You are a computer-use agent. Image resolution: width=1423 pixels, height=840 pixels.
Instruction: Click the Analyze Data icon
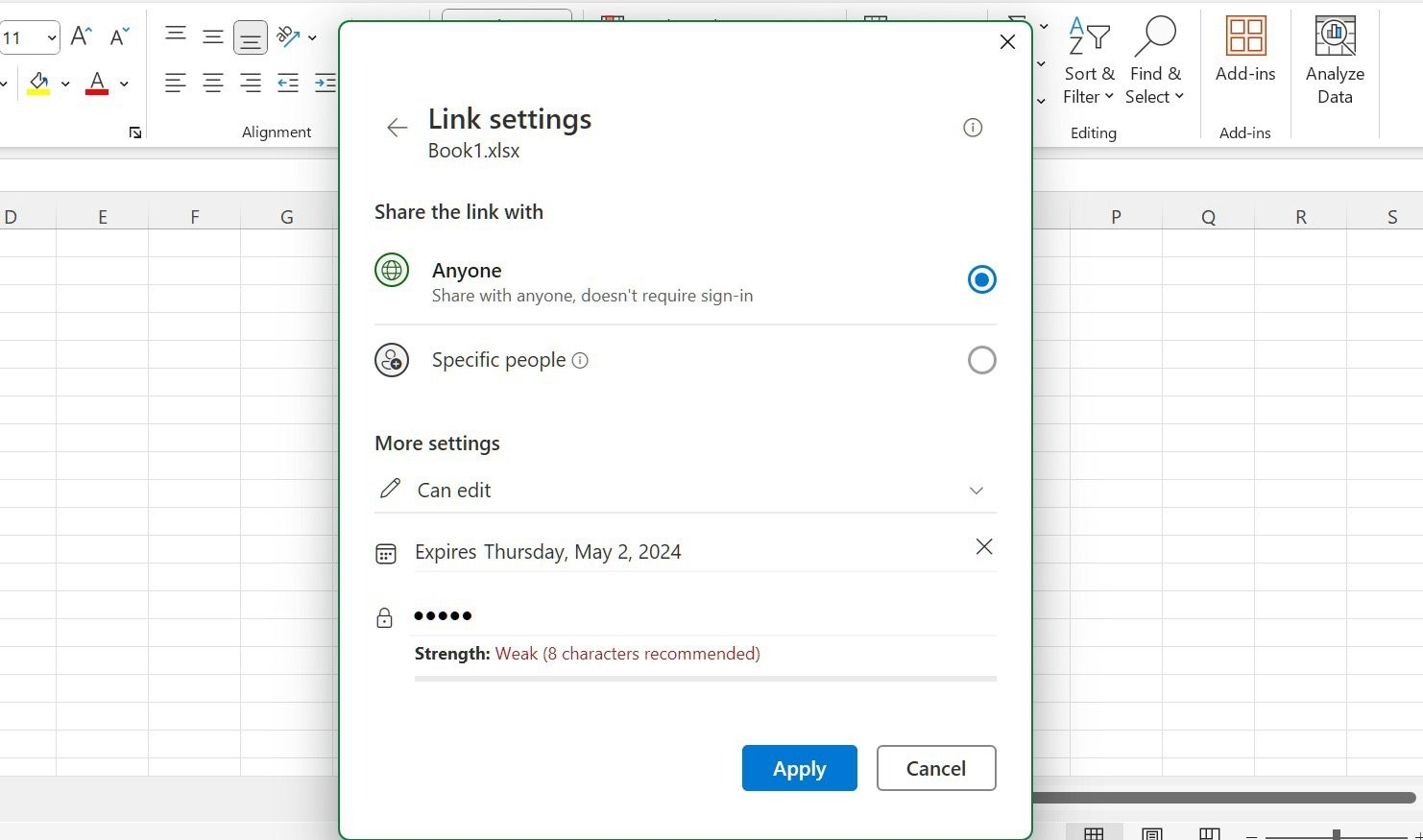[x=1334, y=60]
